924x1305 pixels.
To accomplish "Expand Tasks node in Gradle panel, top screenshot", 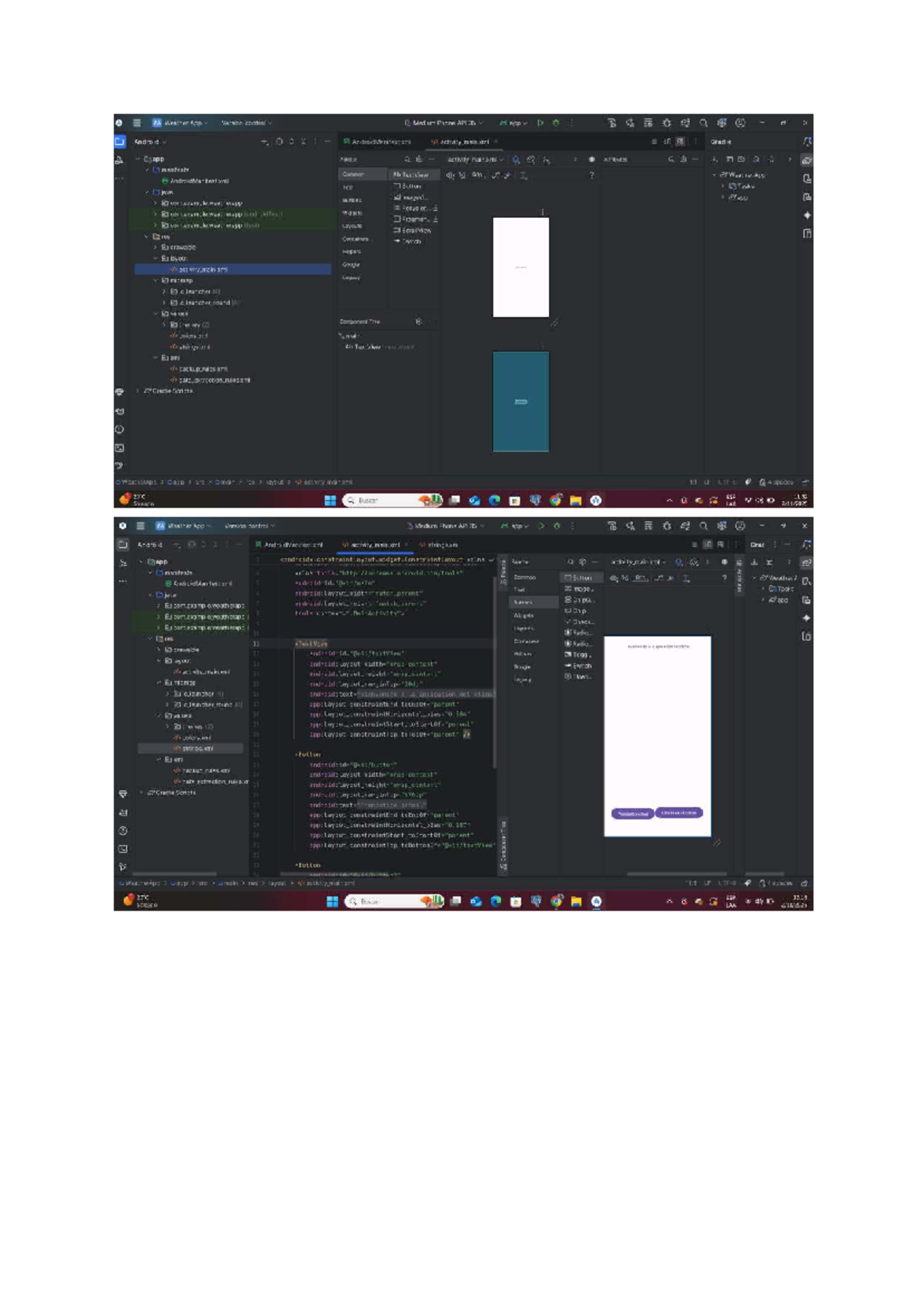I will tap(723, 186).
